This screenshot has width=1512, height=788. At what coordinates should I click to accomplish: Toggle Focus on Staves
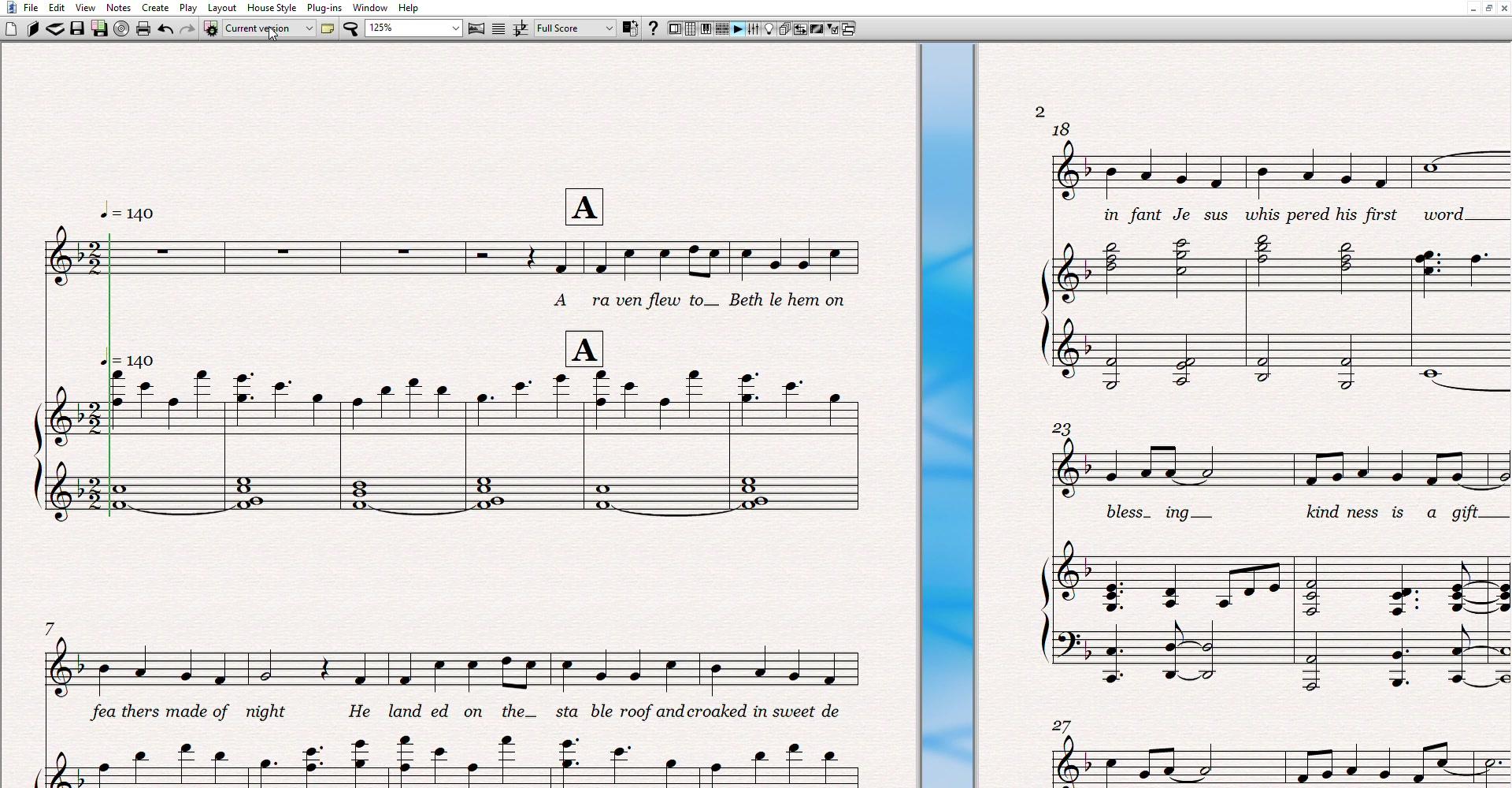coord(498,29)
